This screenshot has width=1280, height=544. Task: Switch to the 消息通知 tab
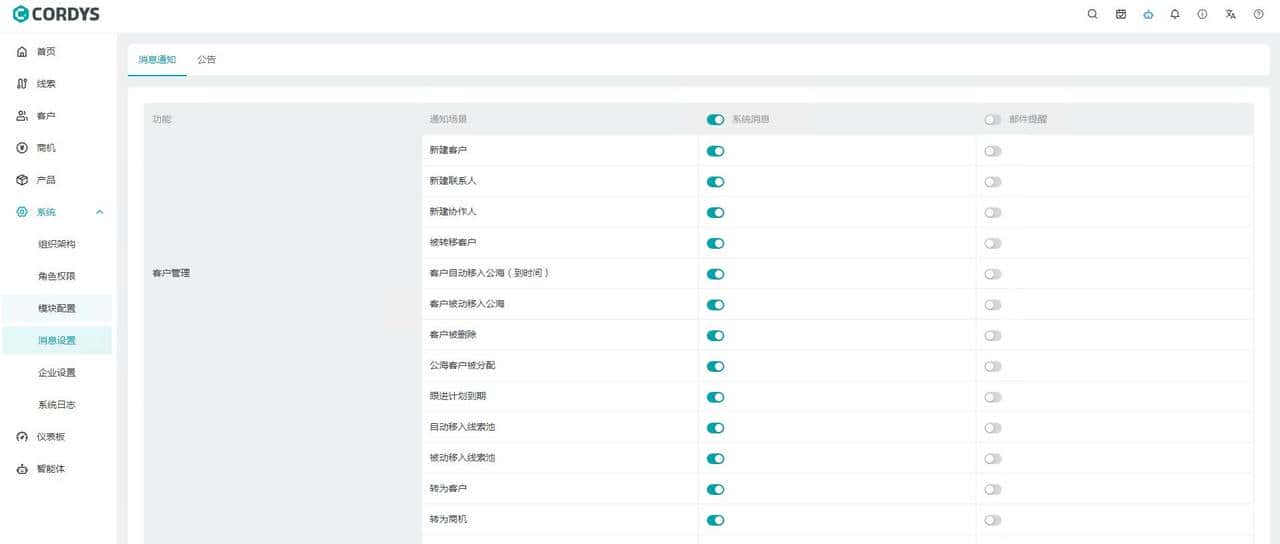pyautogui.click(x=157, y=59)
